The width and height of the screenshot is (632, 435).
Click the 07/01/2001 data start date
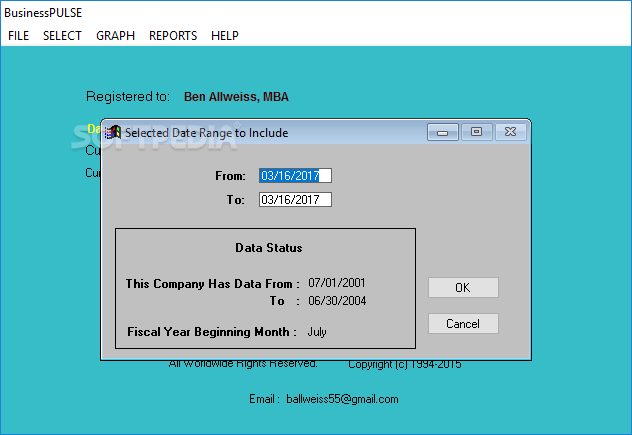coord(337,283)
